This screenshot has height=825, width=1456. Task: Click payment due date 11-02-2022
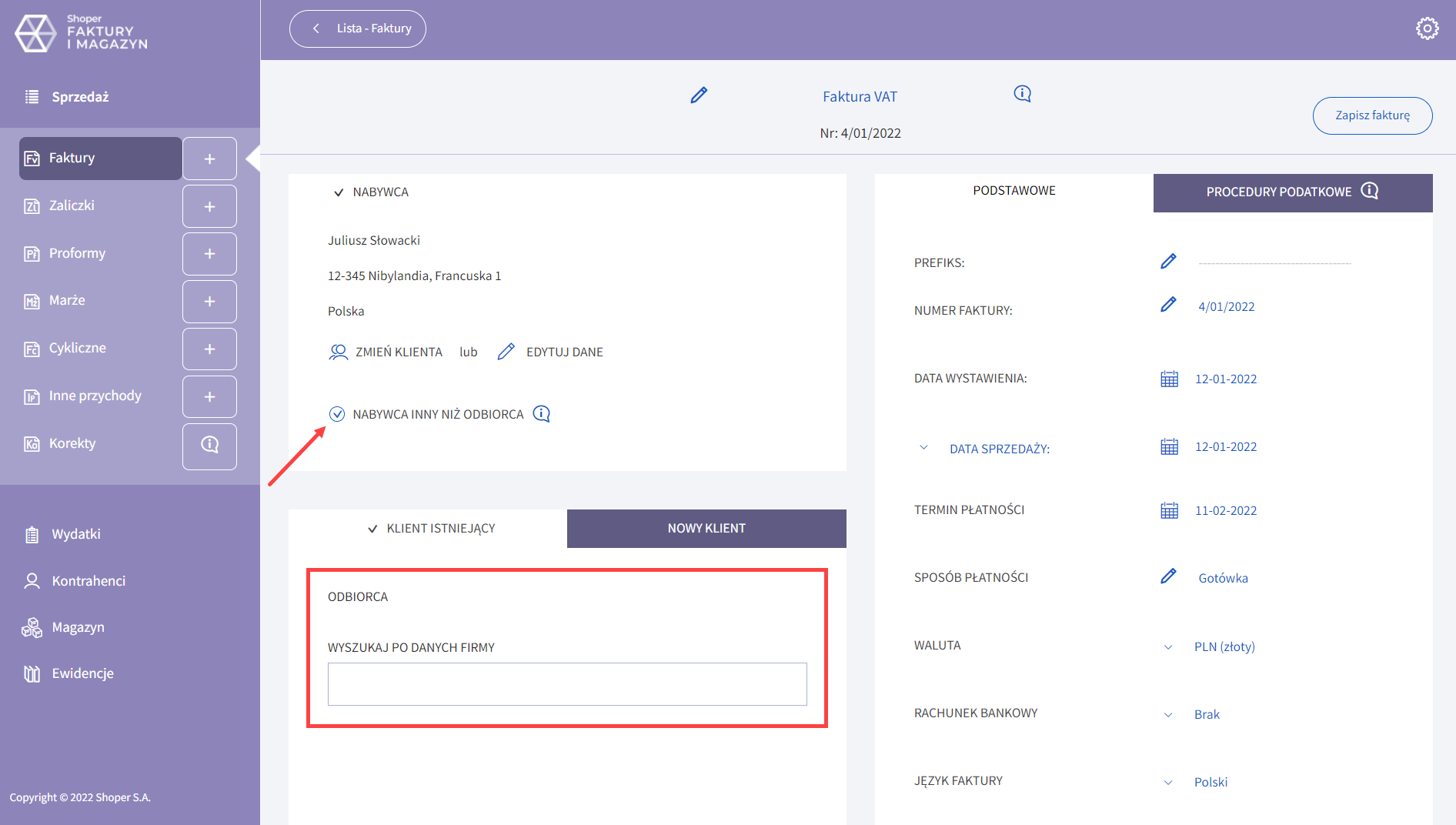[x=1226, y=511]
